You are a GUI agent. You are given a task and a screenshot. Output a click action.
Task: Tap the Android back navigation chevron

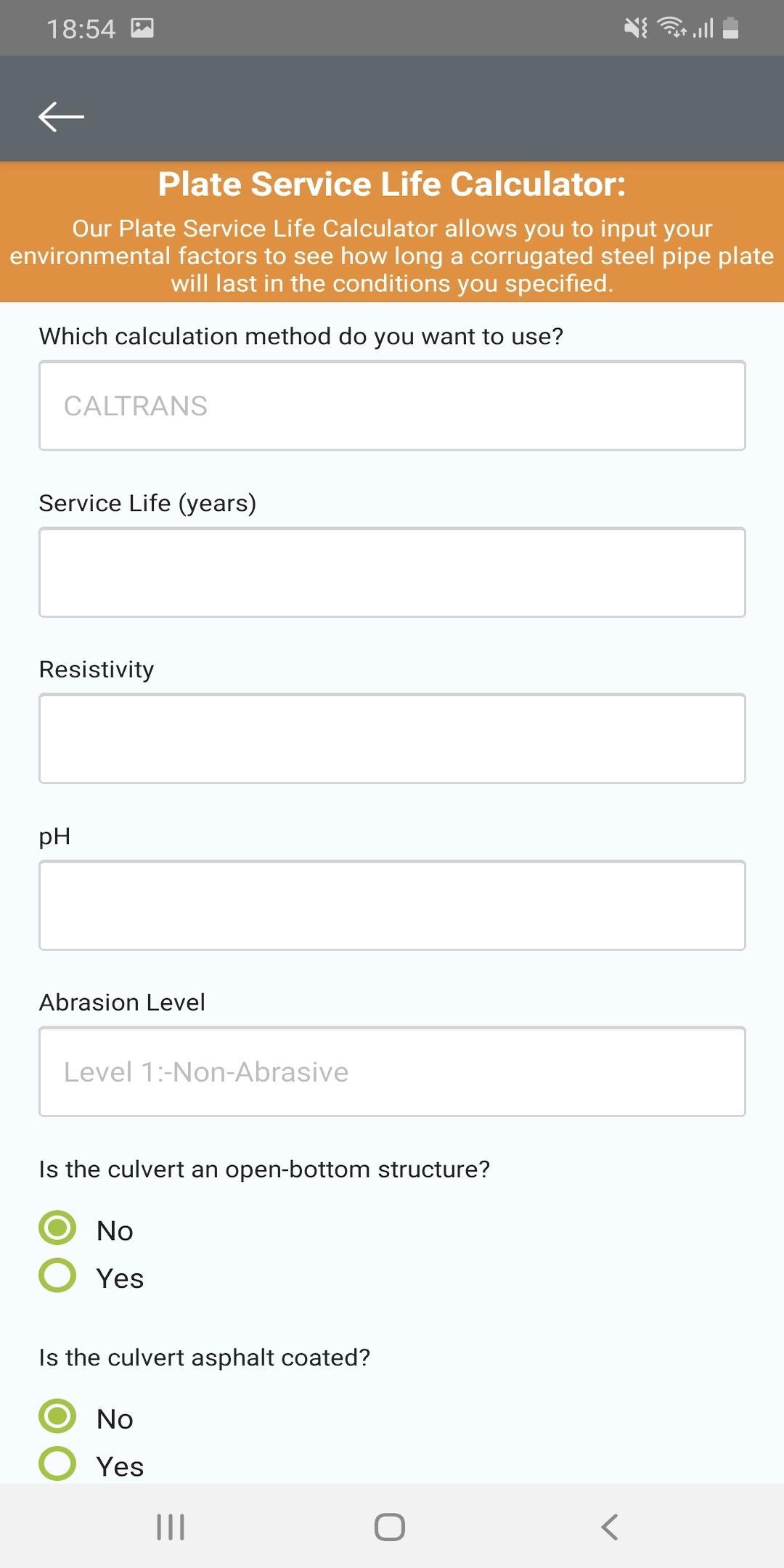pyautogui.click(x=610, y=1527)
